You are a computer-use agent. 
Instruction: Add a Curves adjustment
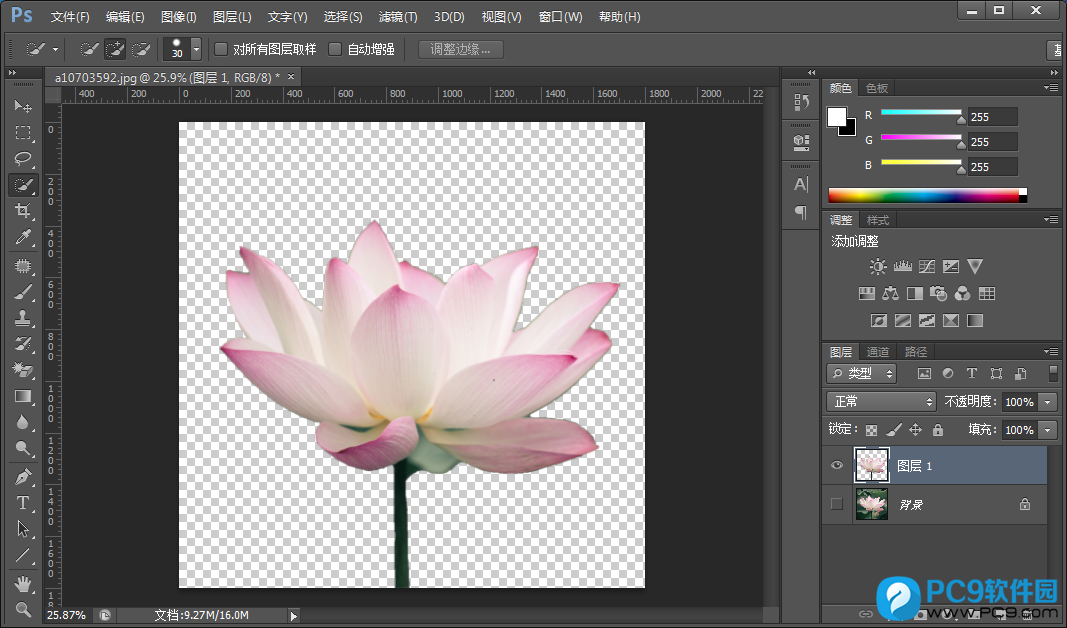click(x=927, y=266)
